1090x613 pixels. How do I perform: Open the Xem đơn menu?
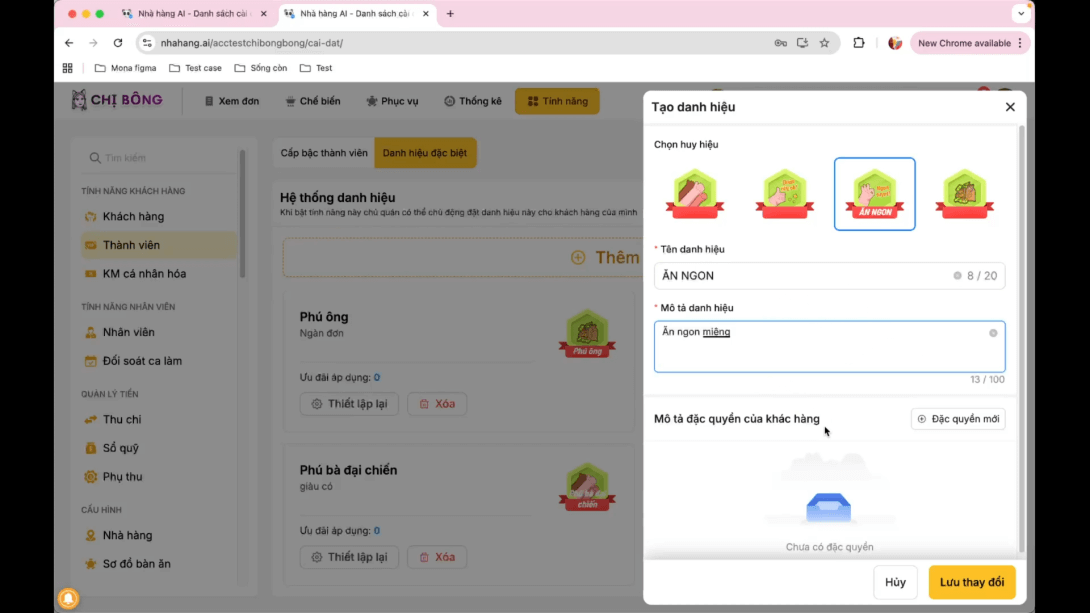coord(231,101)
